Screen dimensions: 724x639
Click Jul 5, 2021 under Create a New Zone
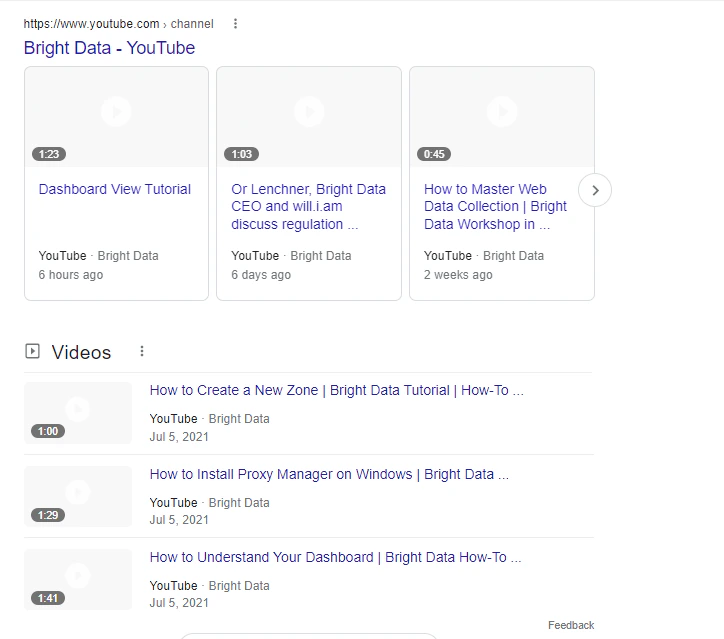click(x=179, y=437)
